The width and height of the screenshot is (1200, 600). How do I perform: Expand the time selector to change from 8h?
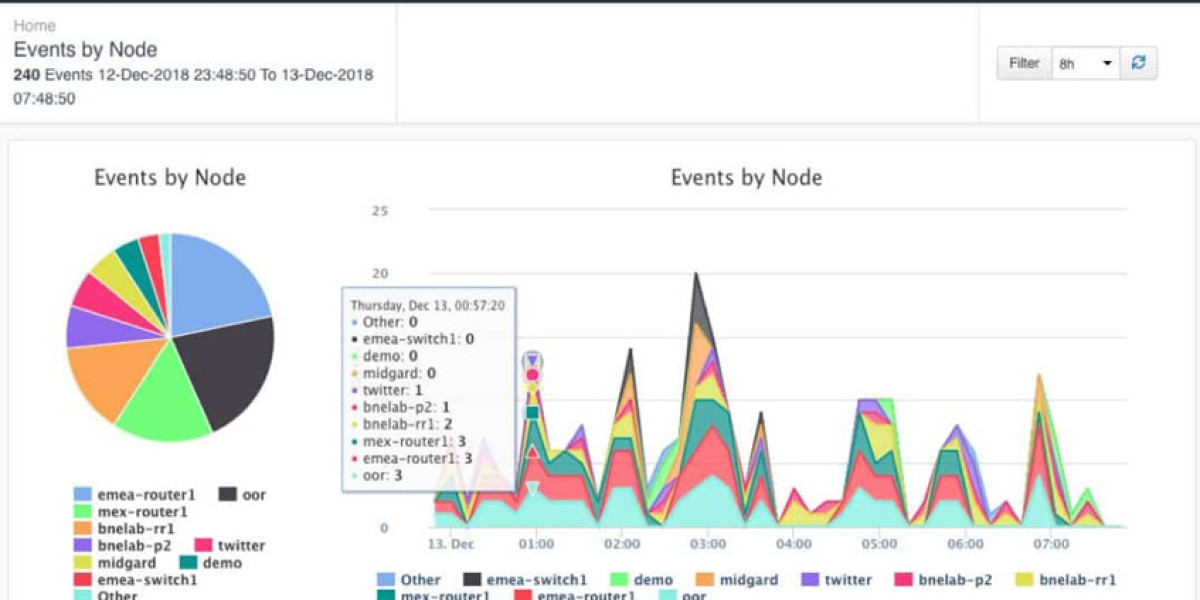[1085, 62]
